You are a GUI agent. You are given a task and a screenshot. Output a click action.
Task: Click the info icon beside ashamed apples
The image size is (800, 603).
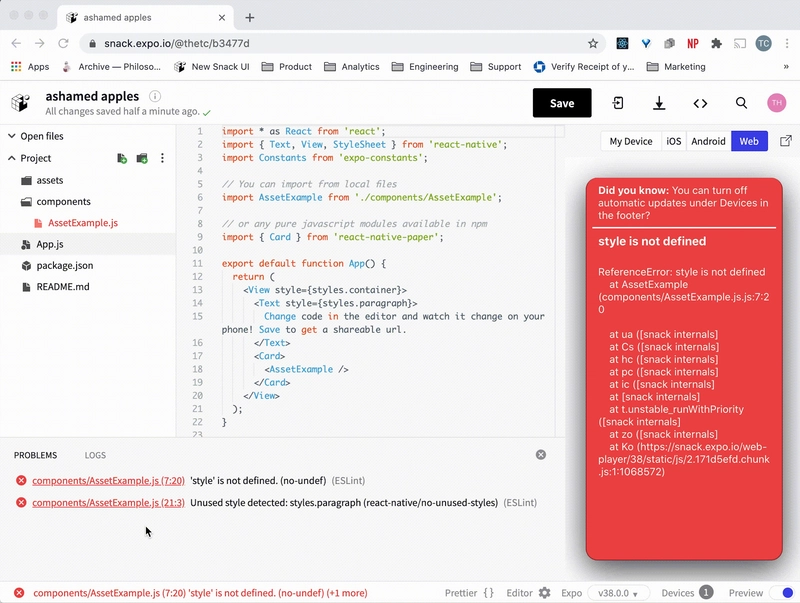pyautogui.click(x=155, y=96)
